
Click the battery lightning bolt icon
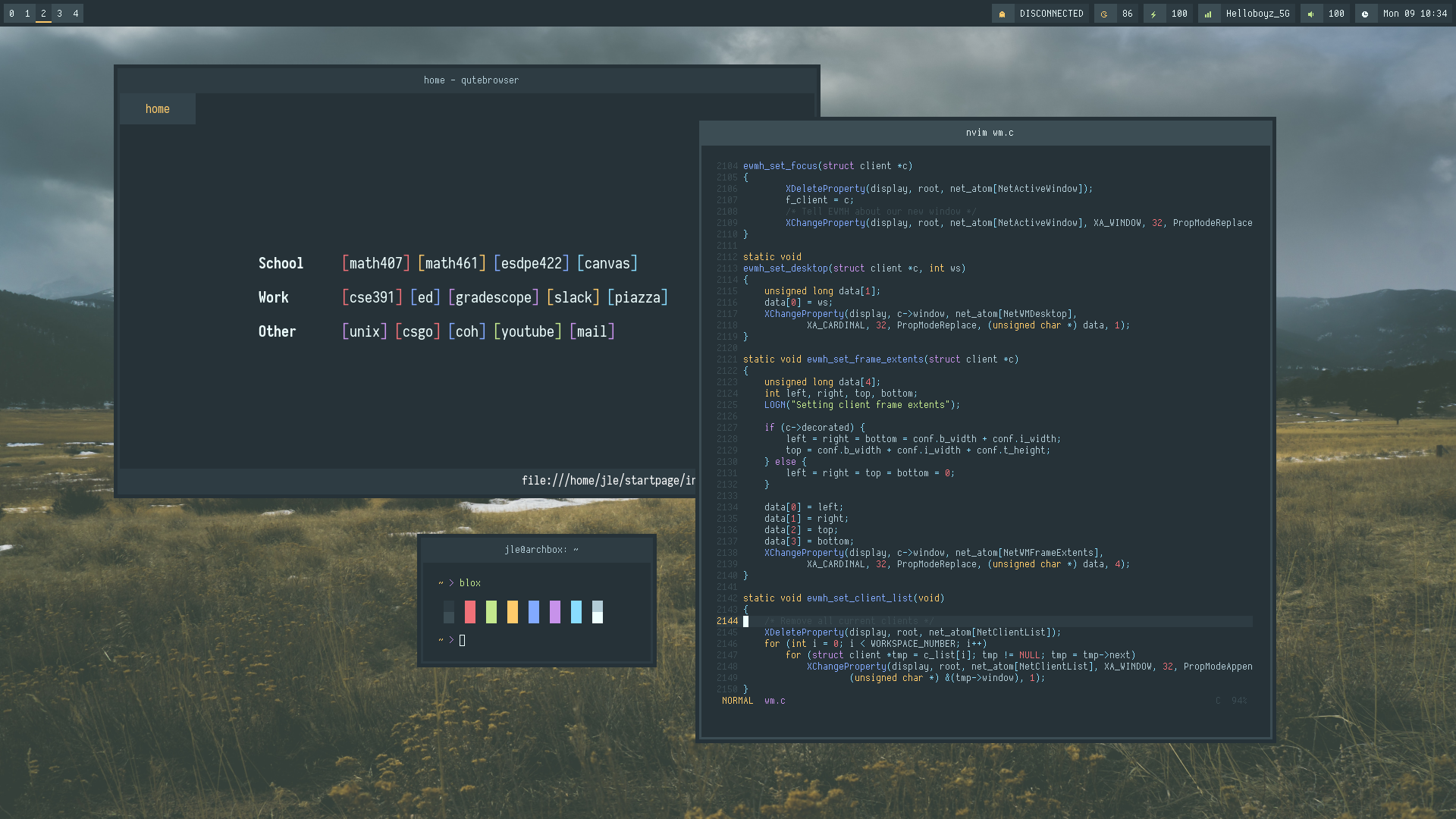1153,14
